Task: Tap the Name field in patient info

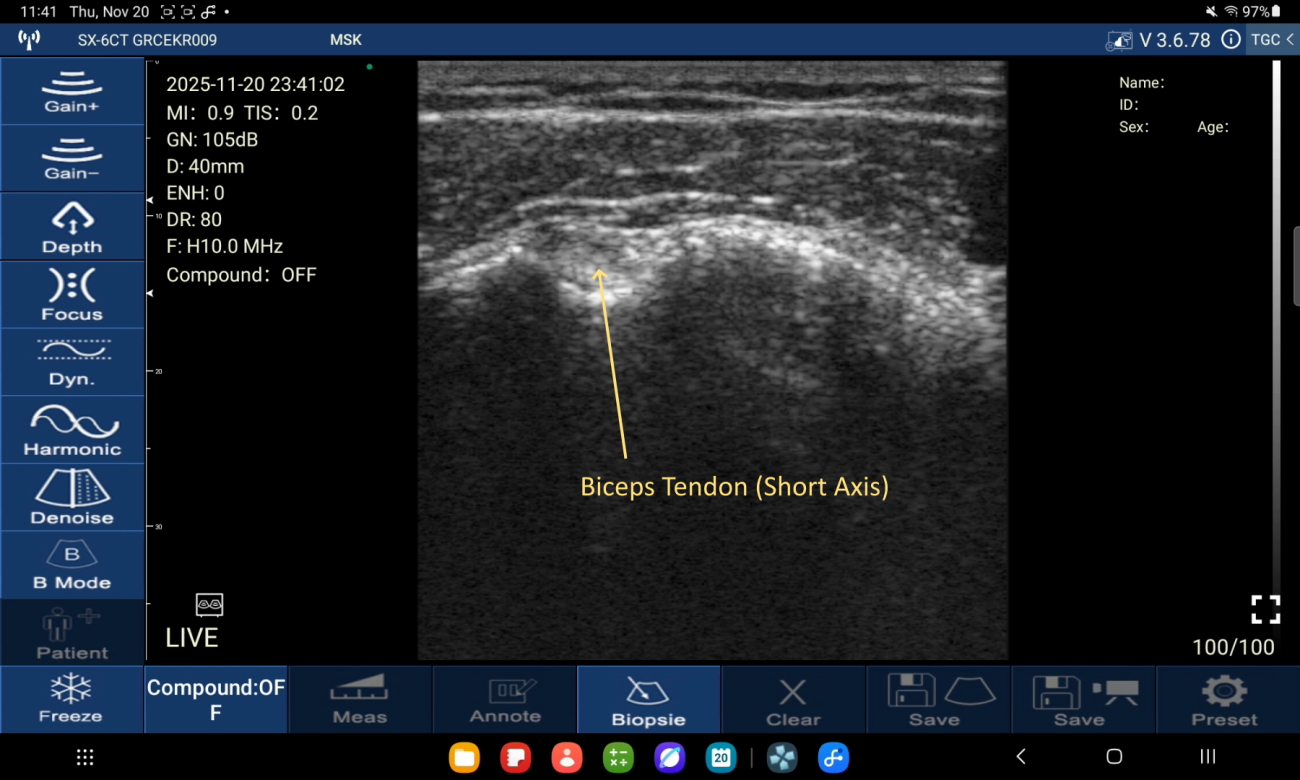Action: coord(1141,83)
